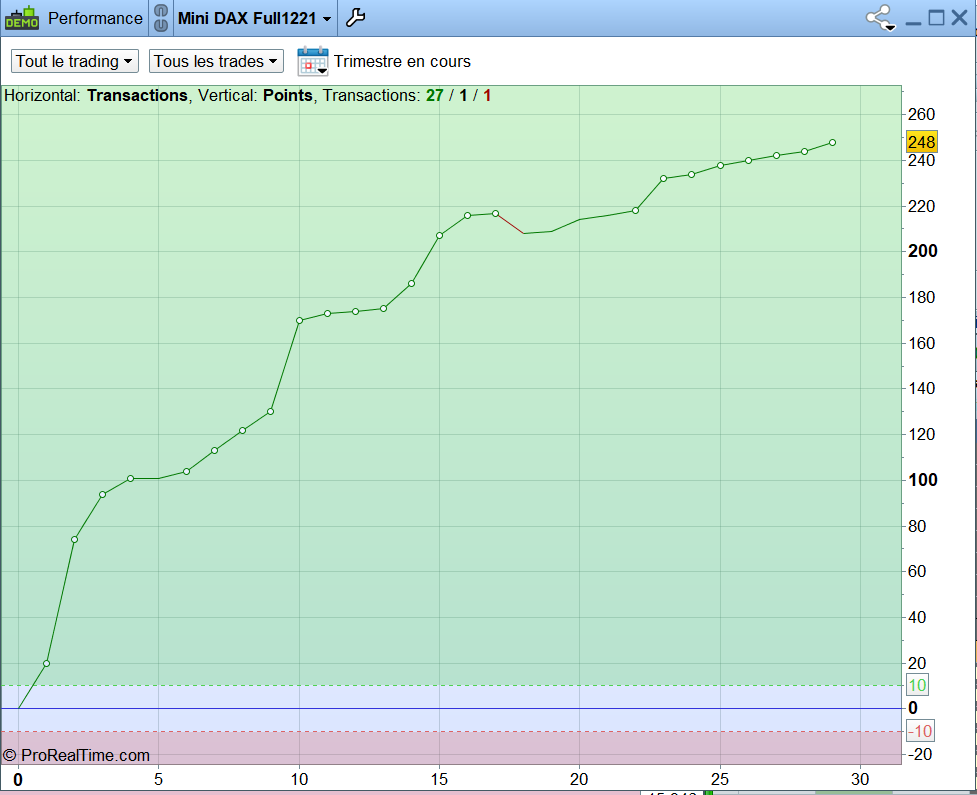
Task: Click the 25 label on horizontal axis
Action: pyautogui.click(x=720, y=779)
